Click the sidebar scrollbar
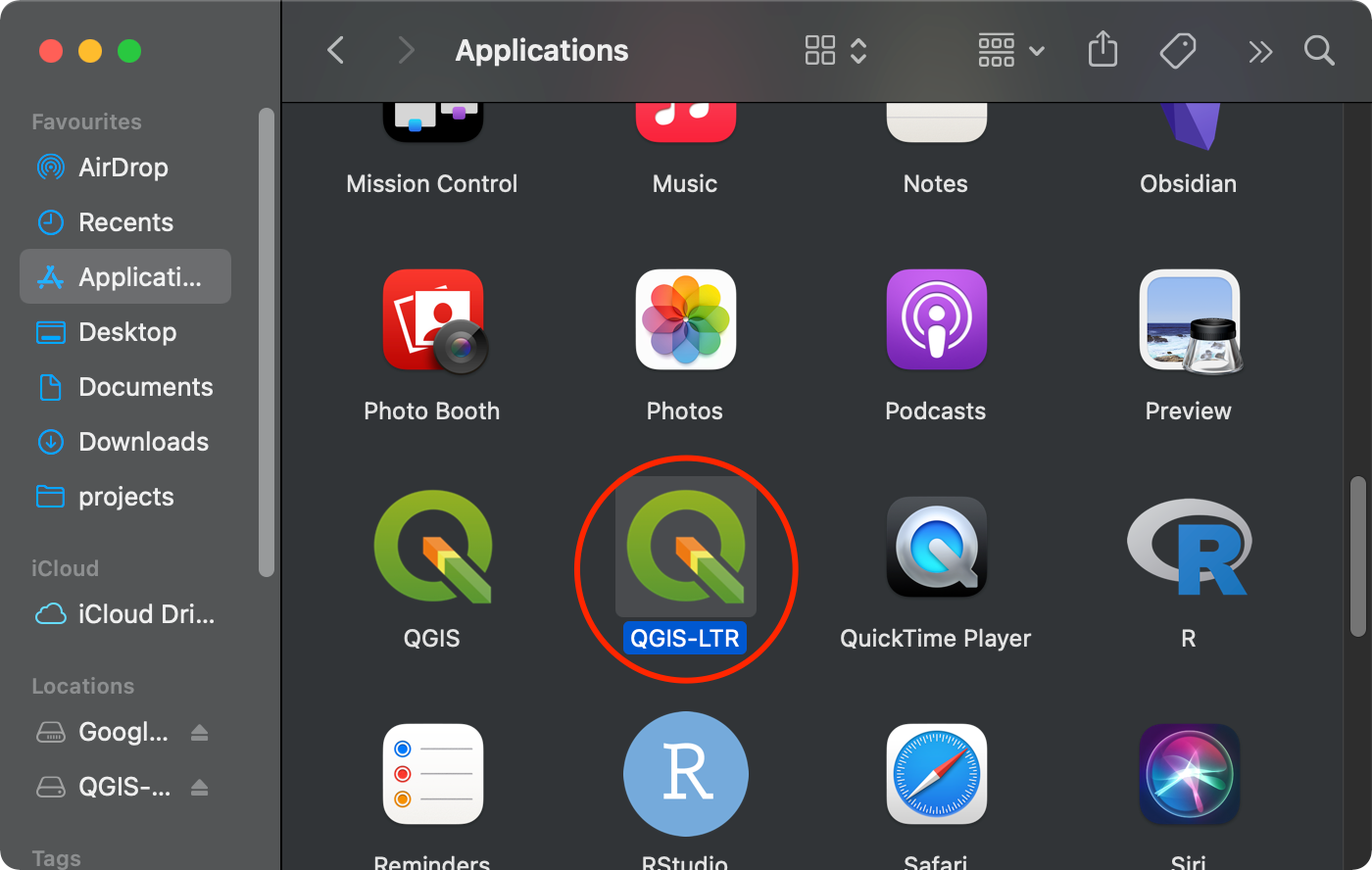1372x870 pixels. [x=266, y=343]
